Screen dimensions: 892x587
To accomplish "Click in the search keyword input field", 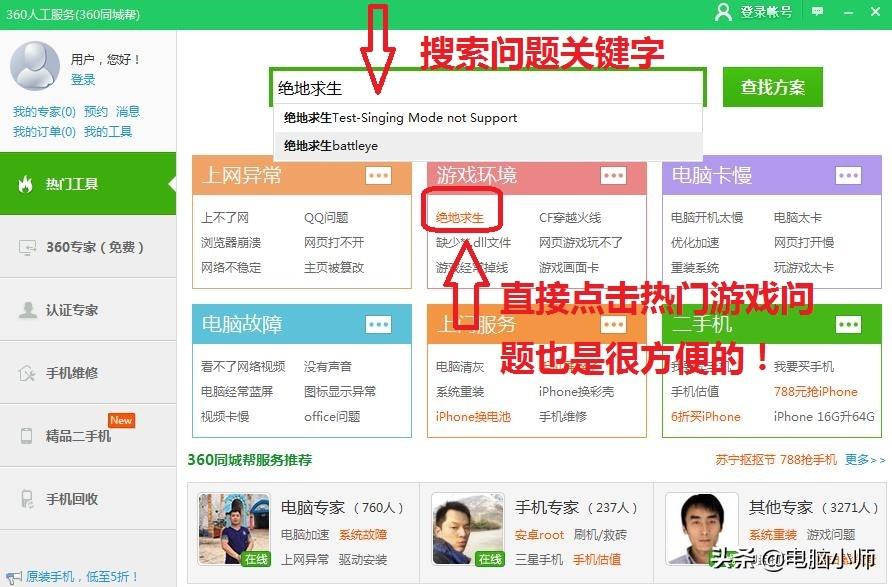I will coord(488,88).
